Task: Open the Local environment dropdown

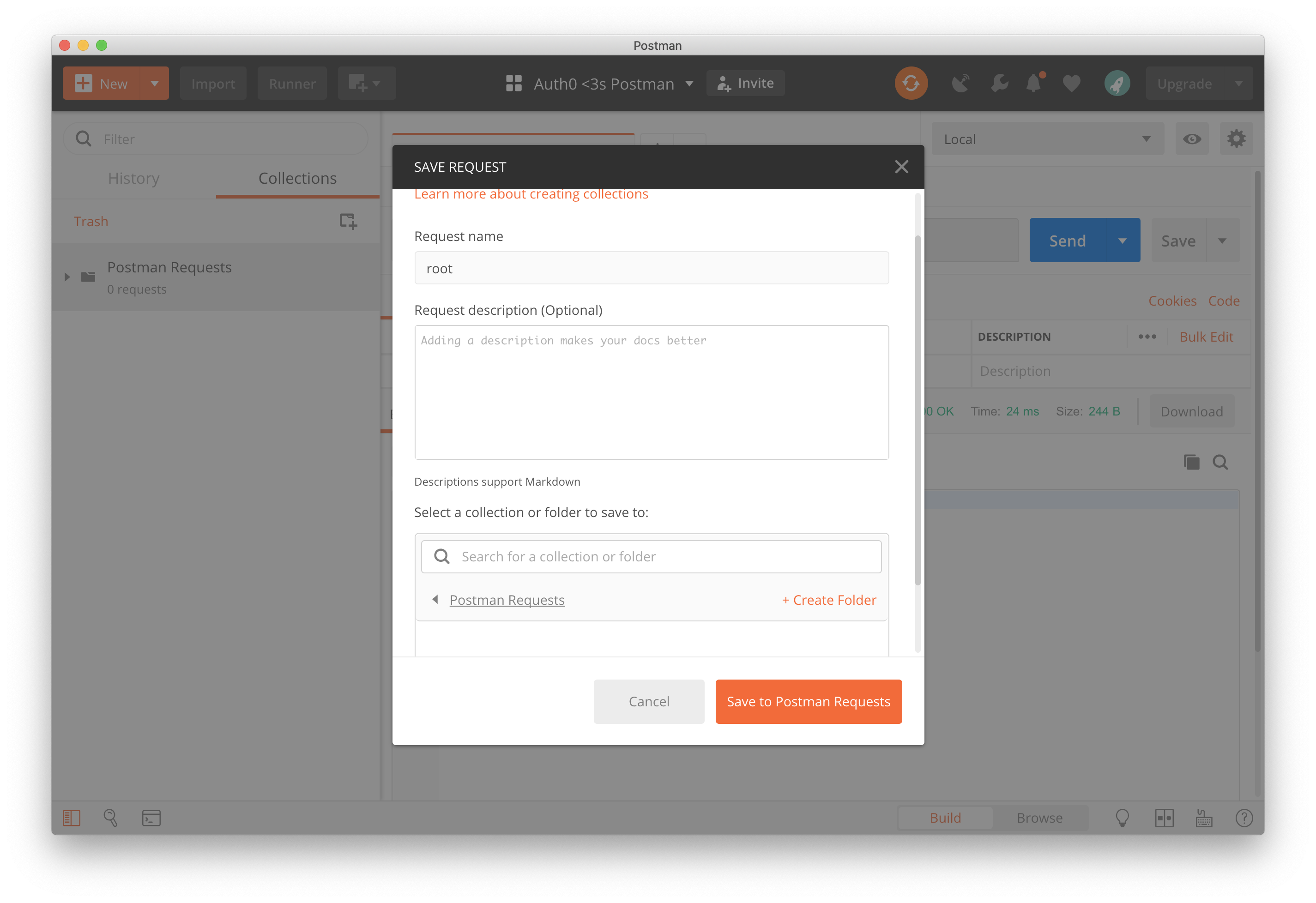Action: [1047, 138]
